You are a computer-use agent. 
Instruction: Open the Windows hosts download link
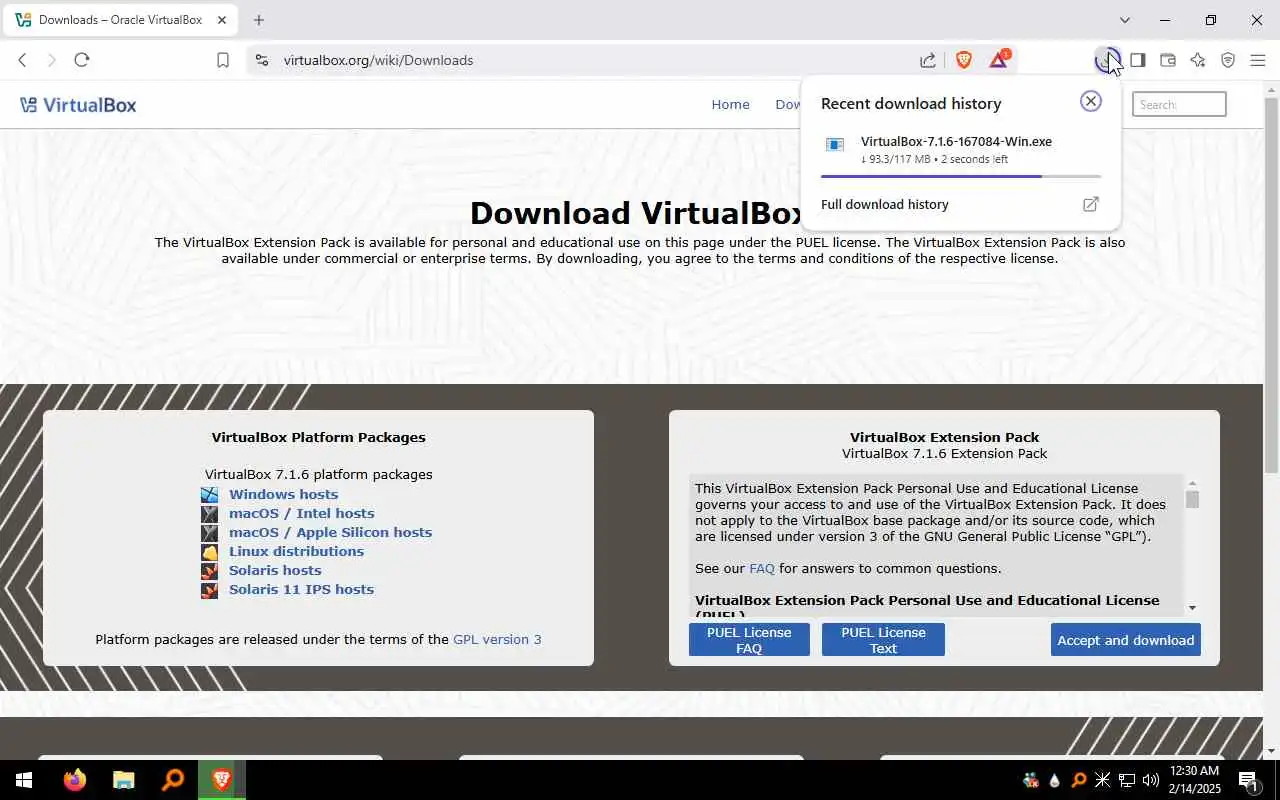click(x=283, y=494)
